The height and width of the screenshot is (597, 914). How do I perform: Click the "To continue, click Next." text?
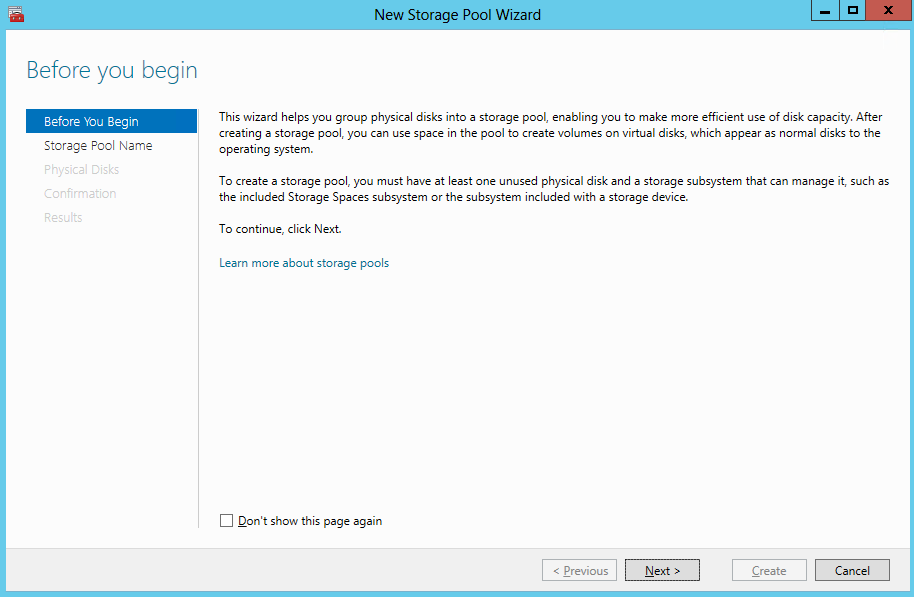pos(280,229)
